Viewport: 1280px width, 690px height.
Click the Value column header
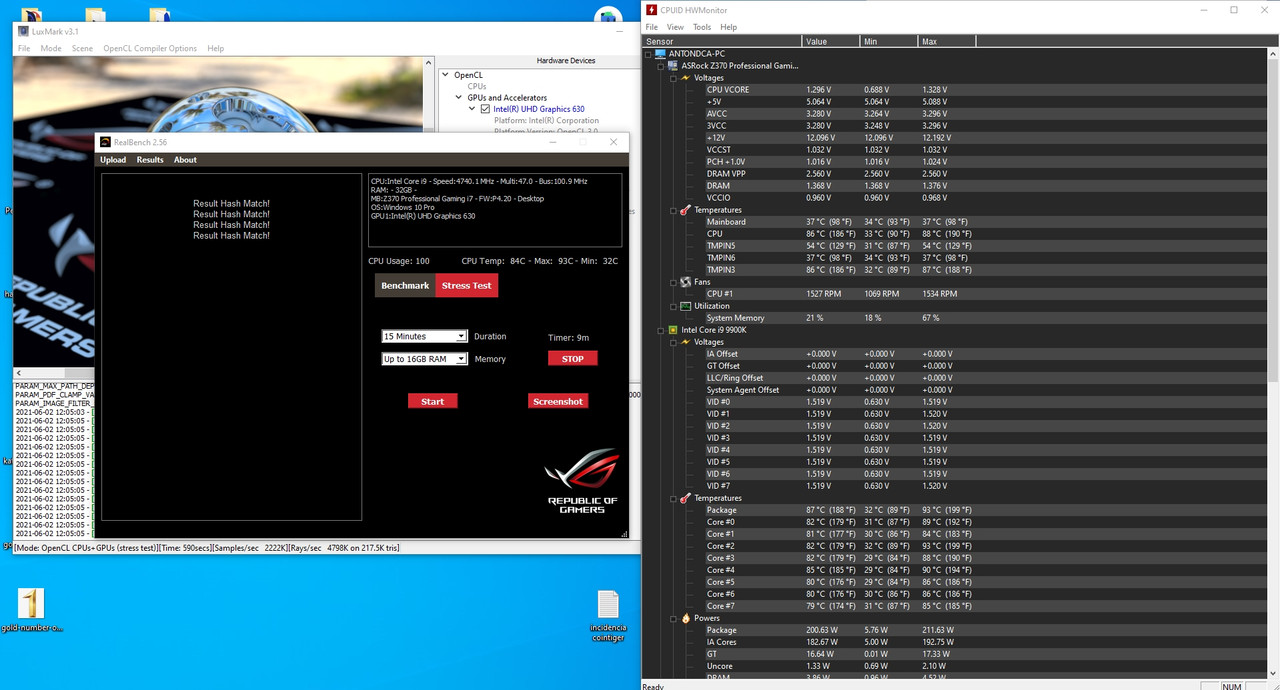831,41
